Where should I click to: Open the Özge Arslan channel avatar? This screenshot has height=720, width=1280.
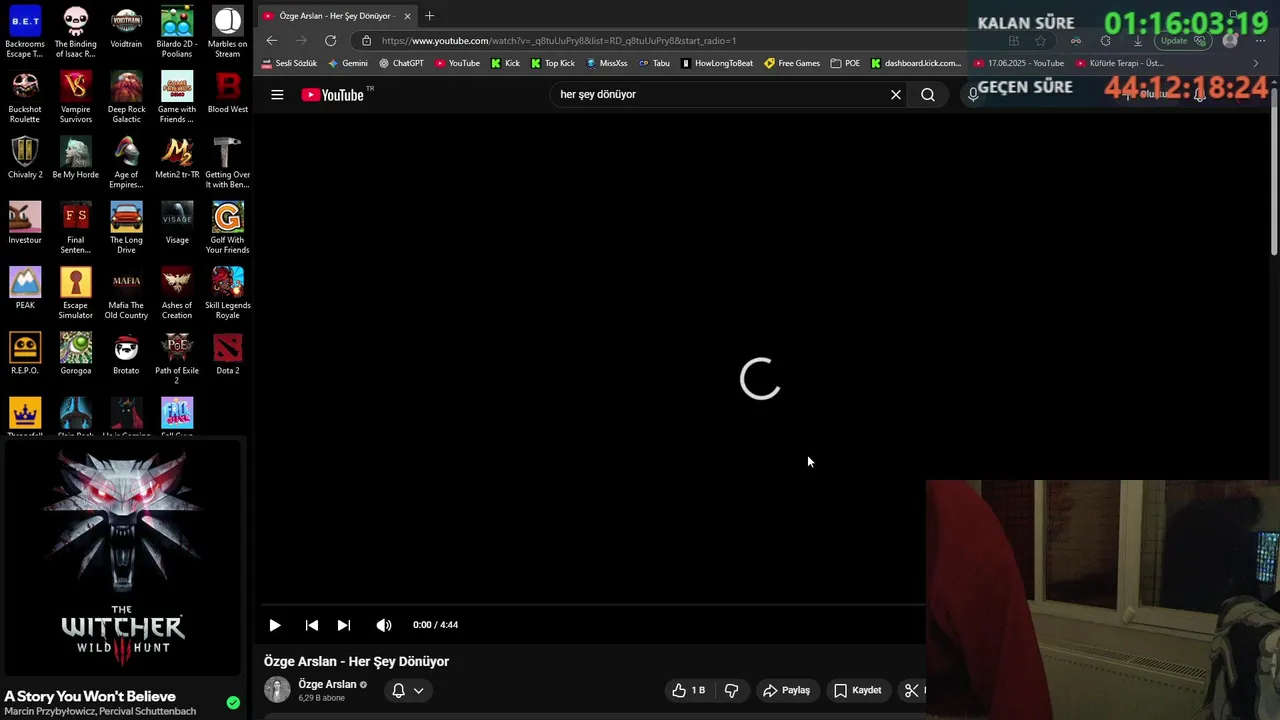[x=277, y=689]
